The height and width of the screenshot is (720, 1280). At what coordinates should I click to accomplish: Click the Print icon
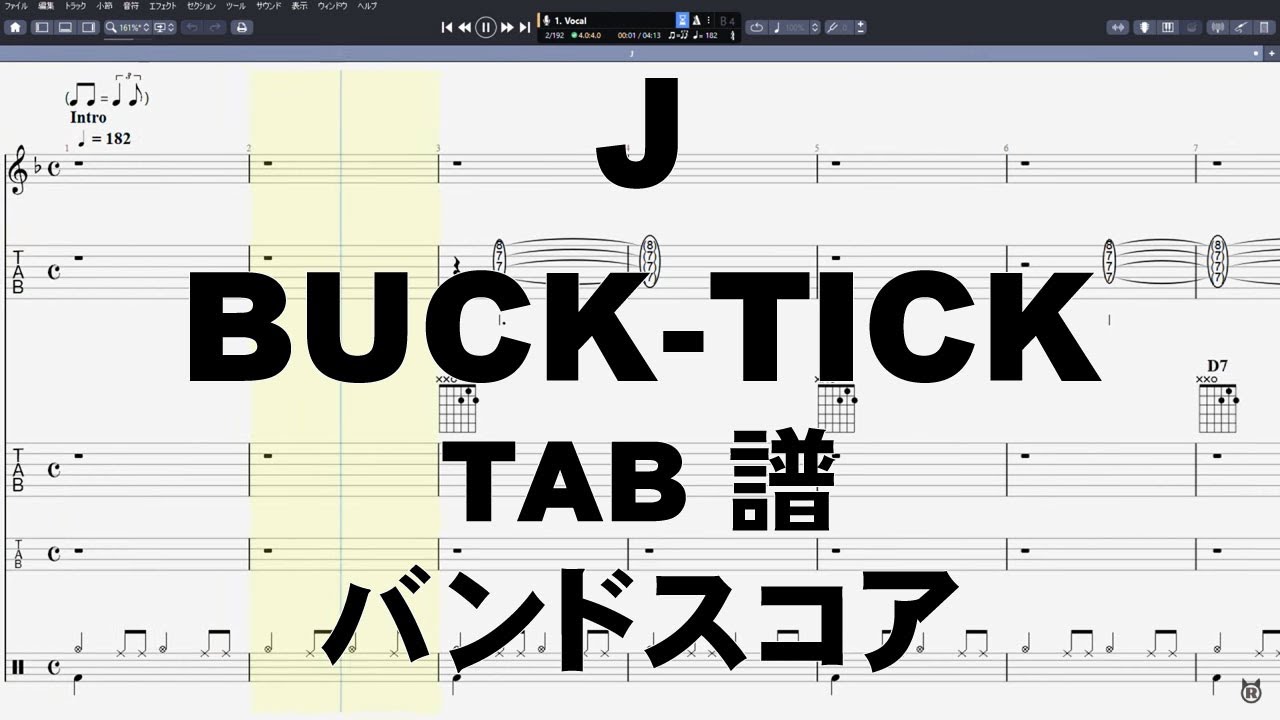(x=241, y=28)
